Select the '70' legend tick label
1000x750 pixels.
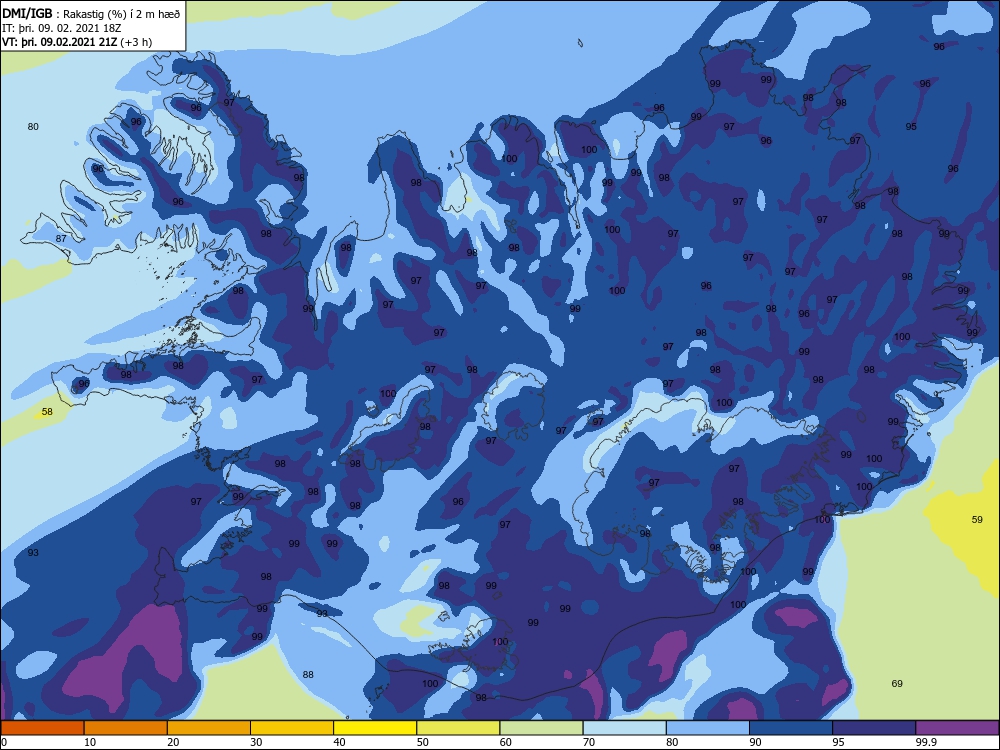589,742
